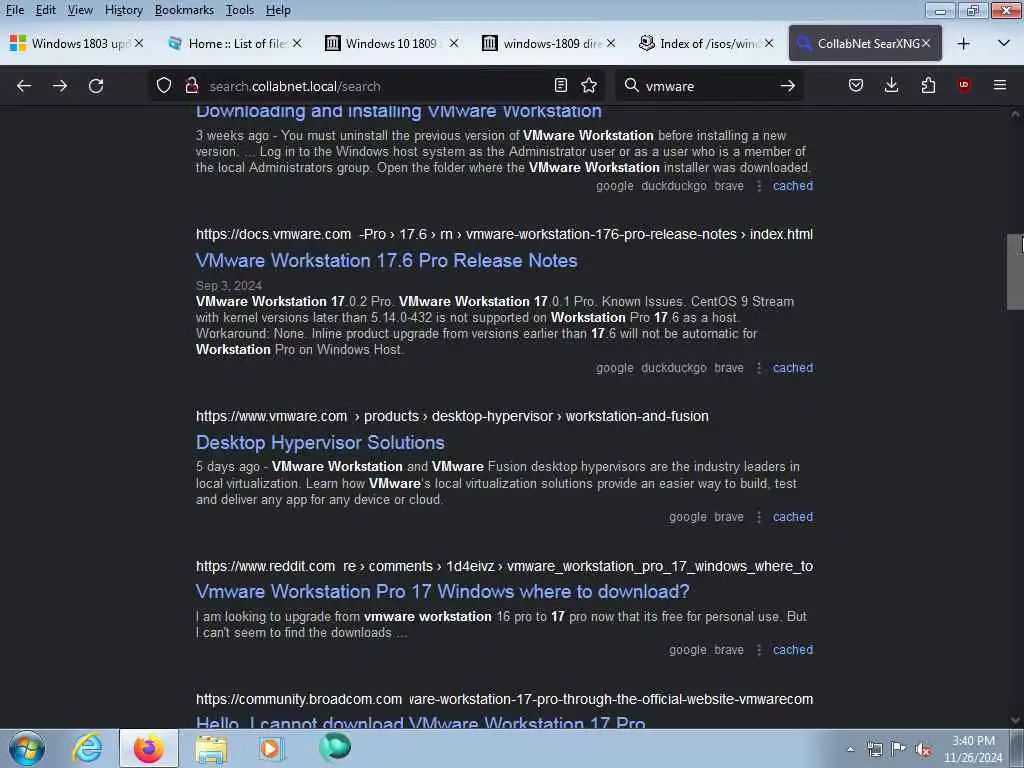Open Desktop Hypervisor Solutions result
Screen dimensions: 1024x768
[x=320, y=443]
